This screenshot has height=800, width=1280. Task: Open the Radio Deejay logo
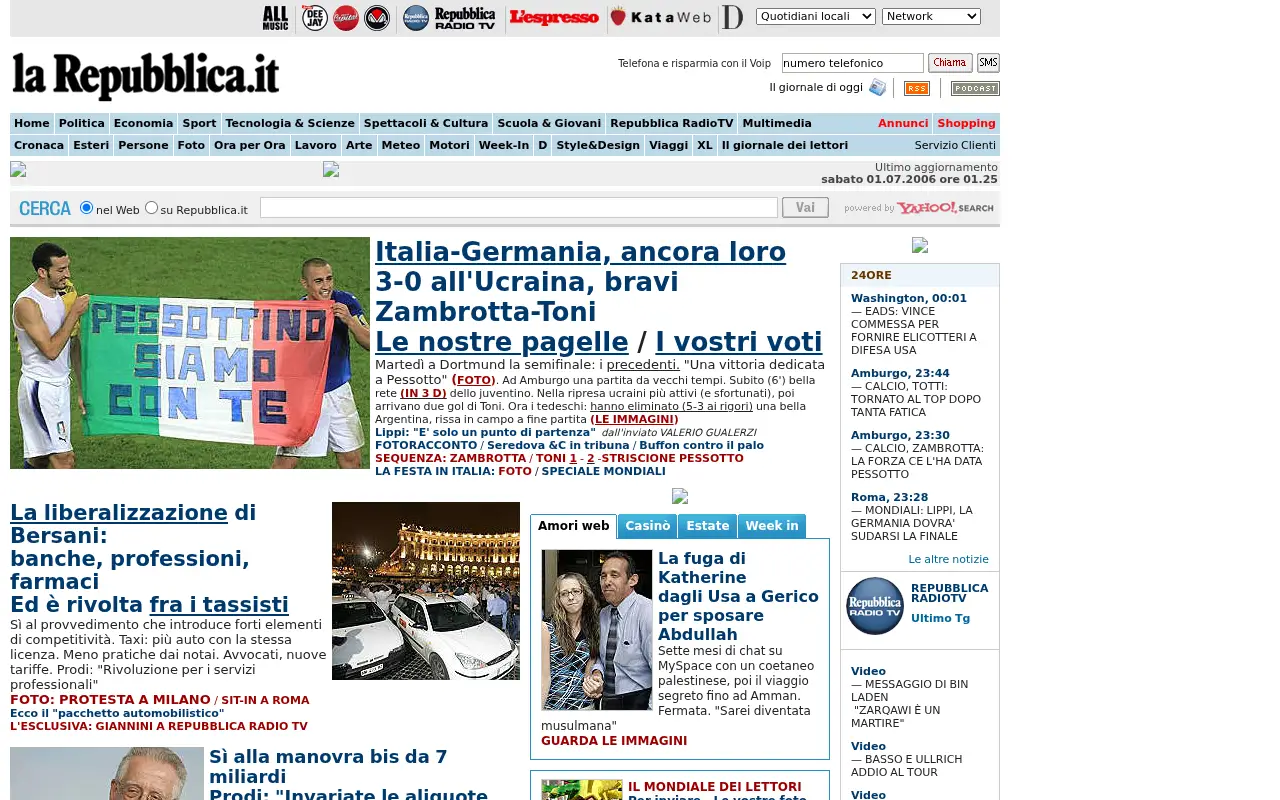[x=315, y=18]
